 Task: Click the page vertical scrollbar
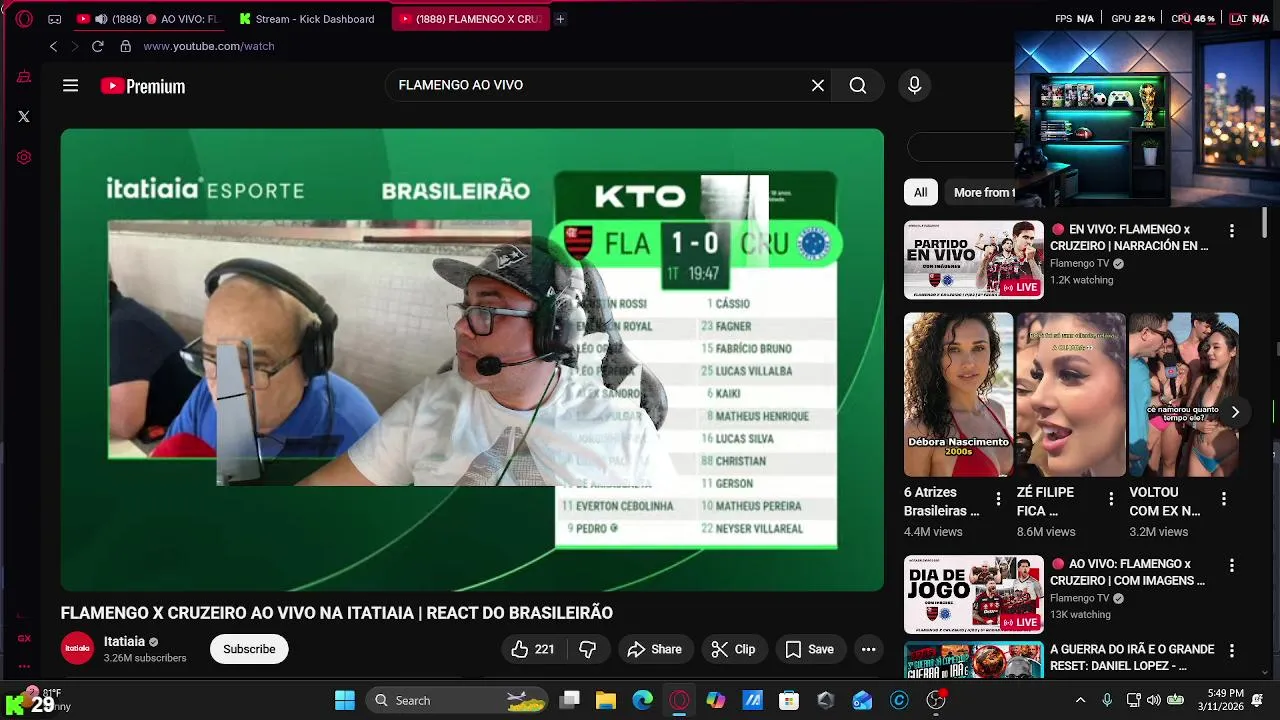click(1265, 225)
